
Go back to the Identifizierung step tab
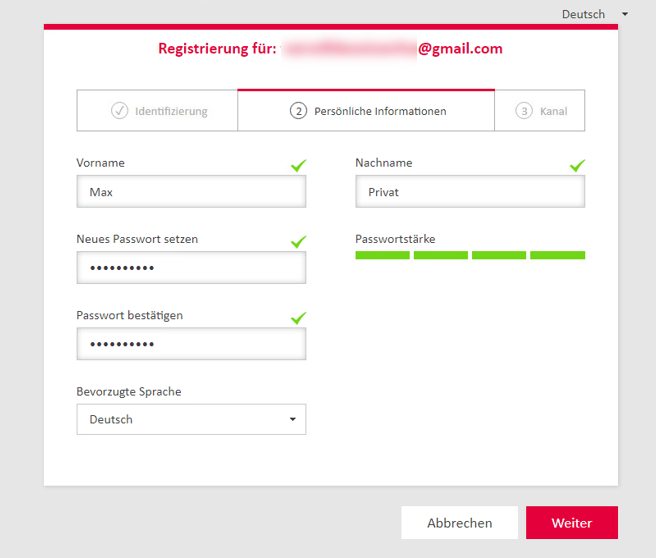(x=171, y=111)
